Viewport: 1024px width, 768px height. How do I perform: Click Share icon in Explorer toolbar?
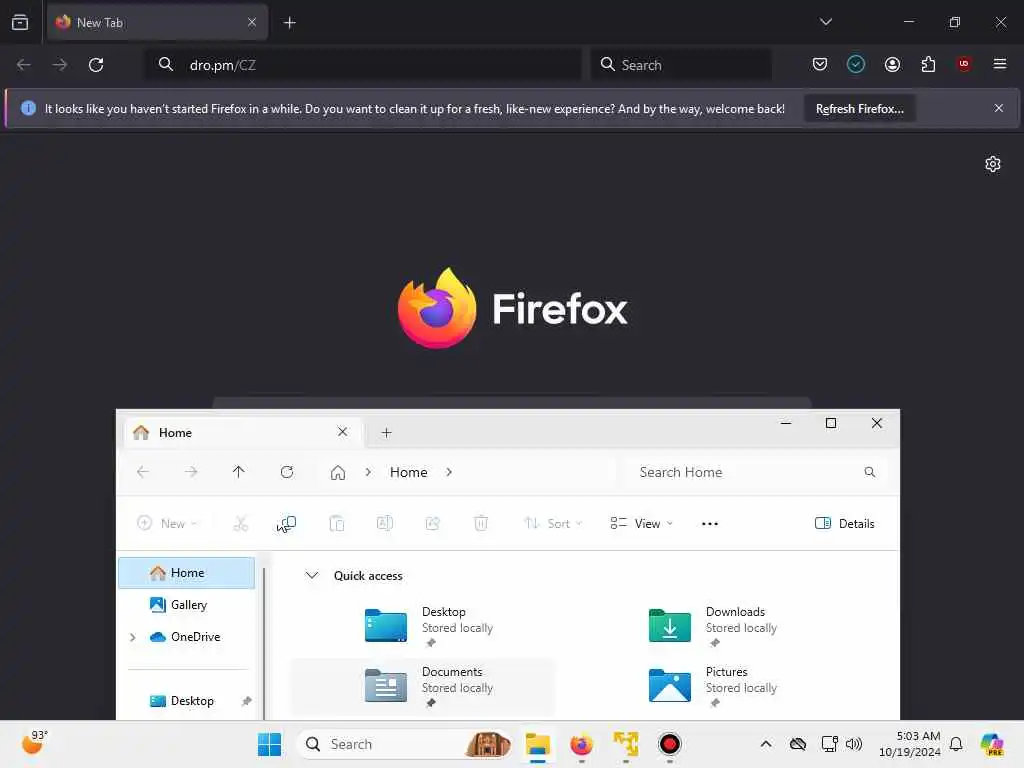pyautogui.click(x=432, y=523)
